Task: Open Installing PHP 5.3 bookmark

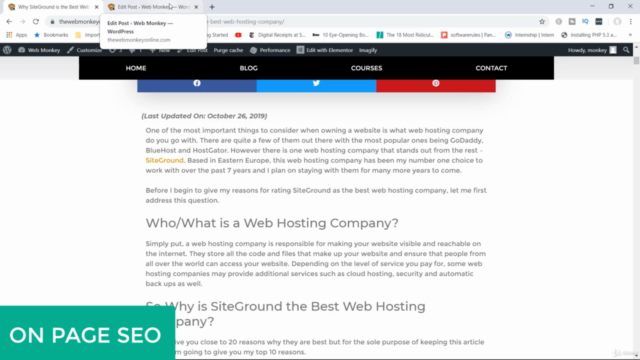Action: click(x=589, y=35)
